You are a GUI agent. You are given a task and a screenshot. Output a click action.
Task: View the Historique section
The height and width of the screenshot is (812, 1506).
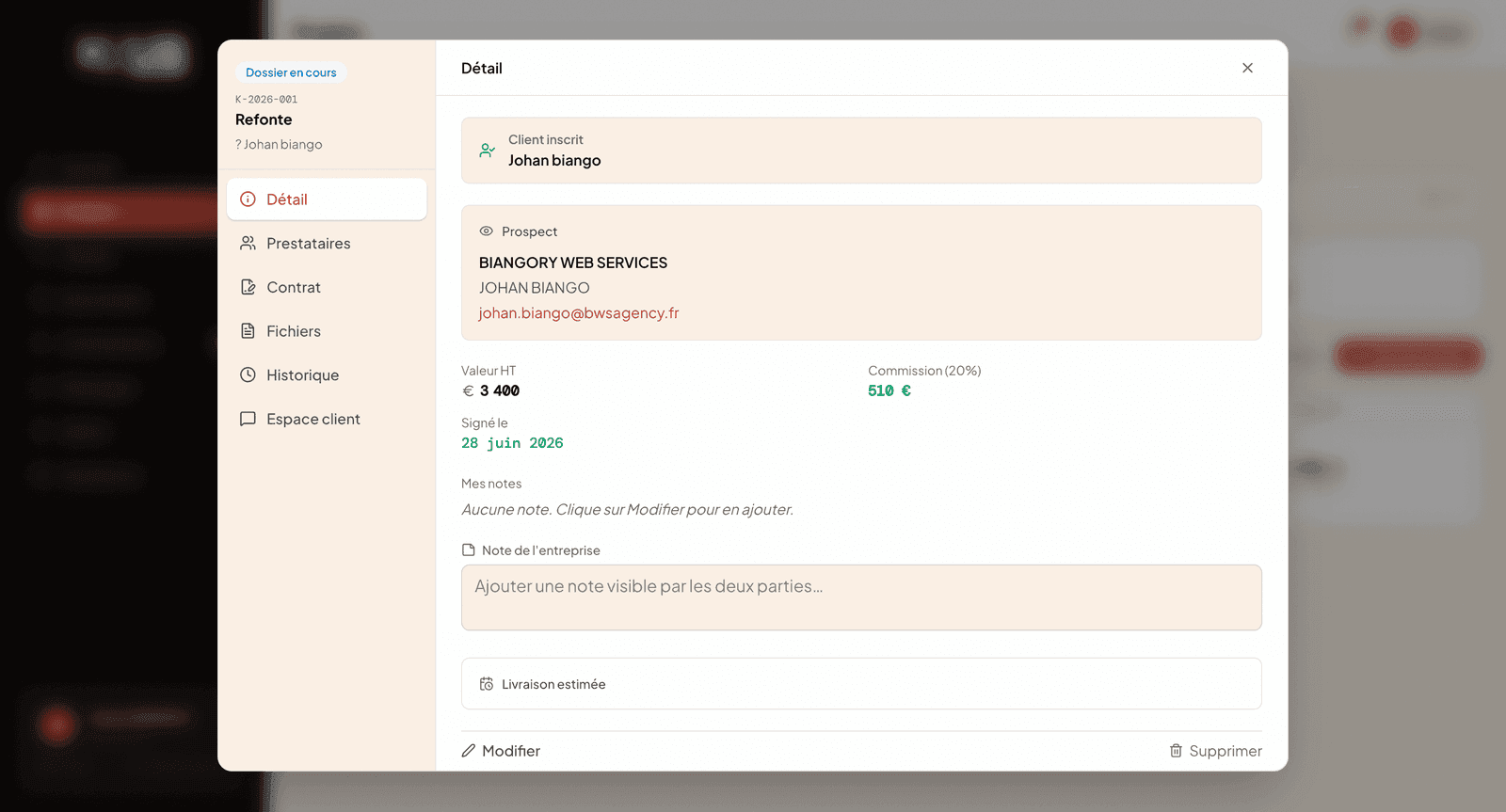(x=327, y=375)
